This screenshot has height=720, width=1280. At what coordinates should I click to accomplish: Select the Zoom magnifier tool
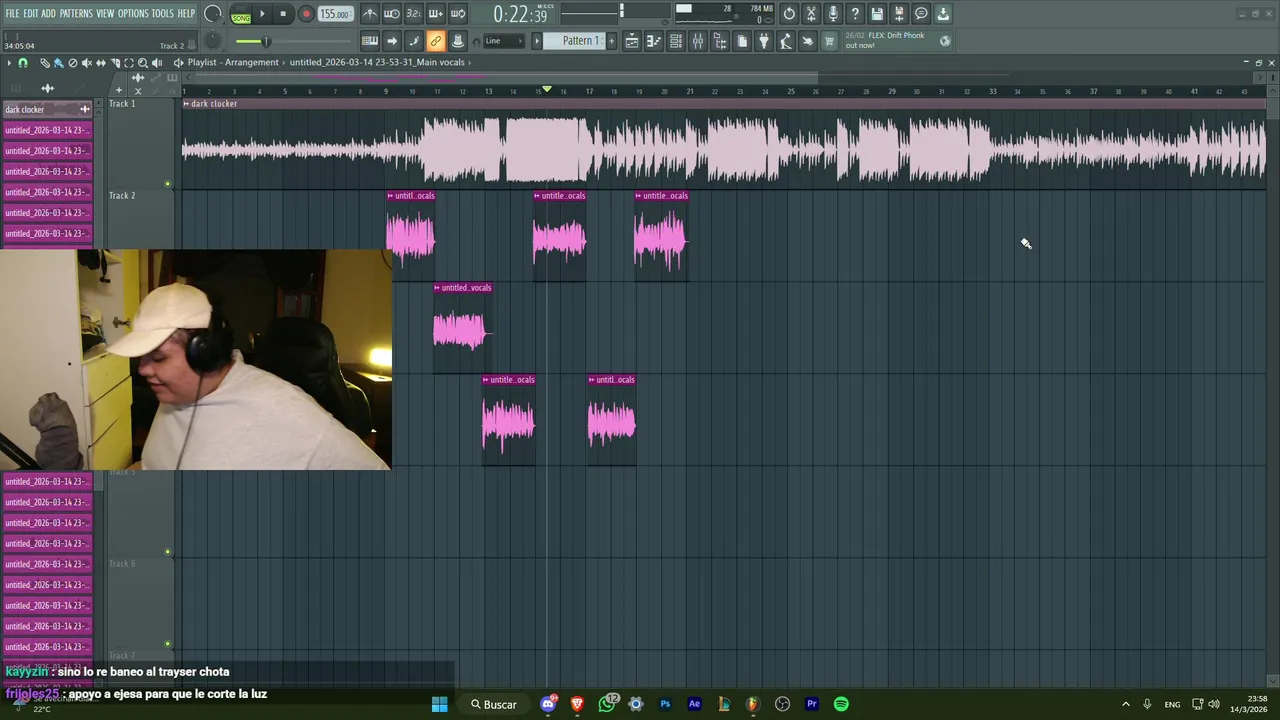(142, 63)
